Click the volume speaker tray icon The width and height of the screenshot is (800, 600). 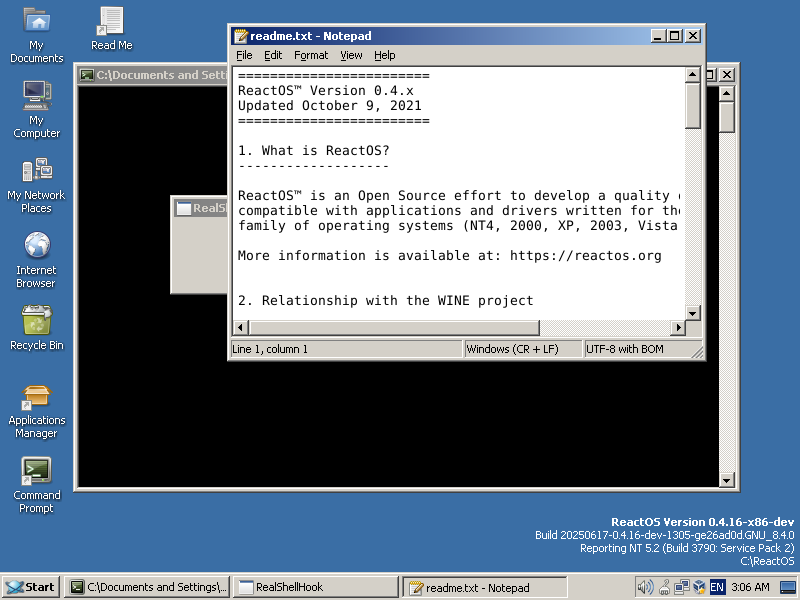[x=645, y=587]
